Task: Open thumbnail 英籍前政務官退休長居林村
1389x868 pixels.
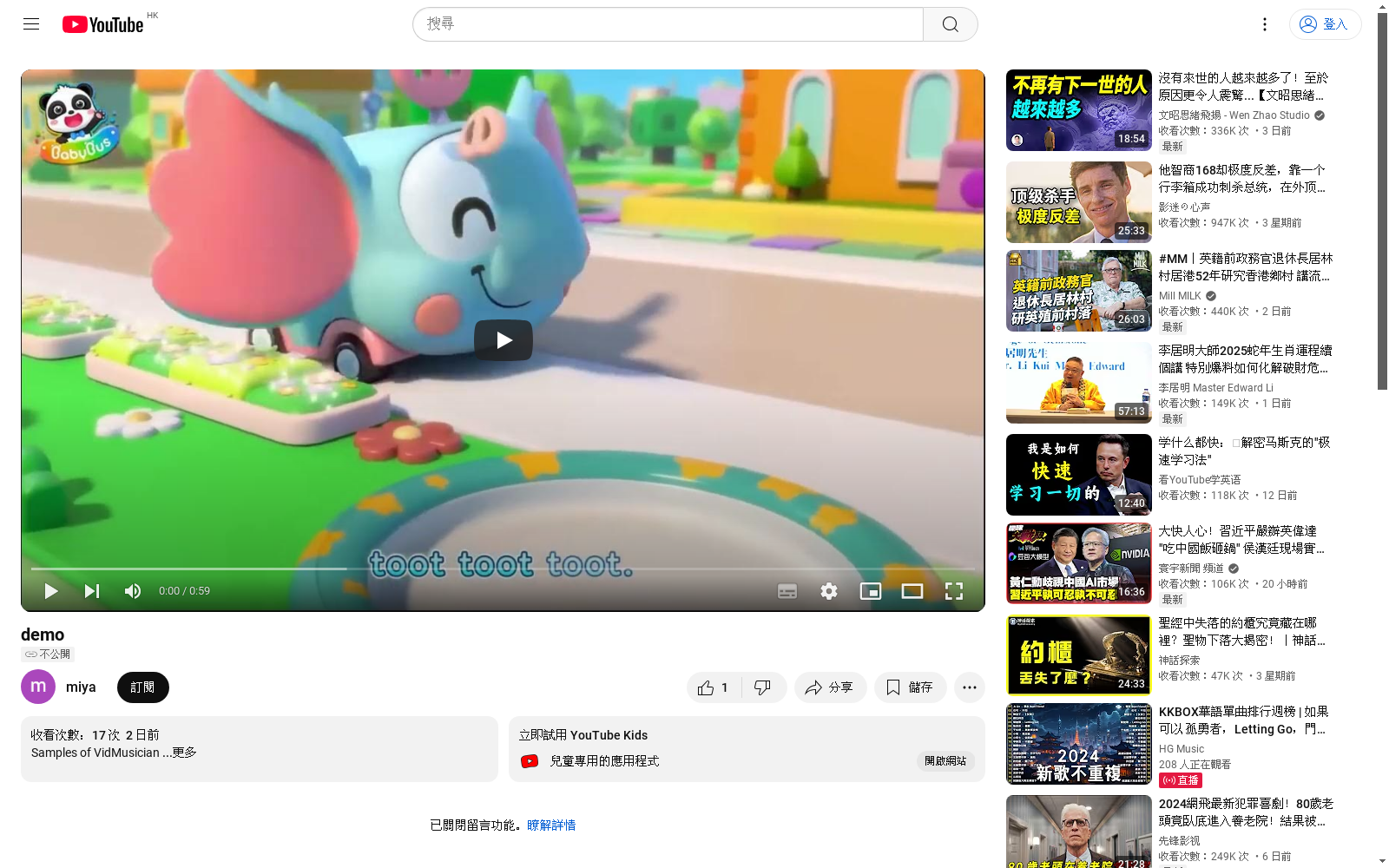Action: pyautogui.click(x=1079, y=291)
